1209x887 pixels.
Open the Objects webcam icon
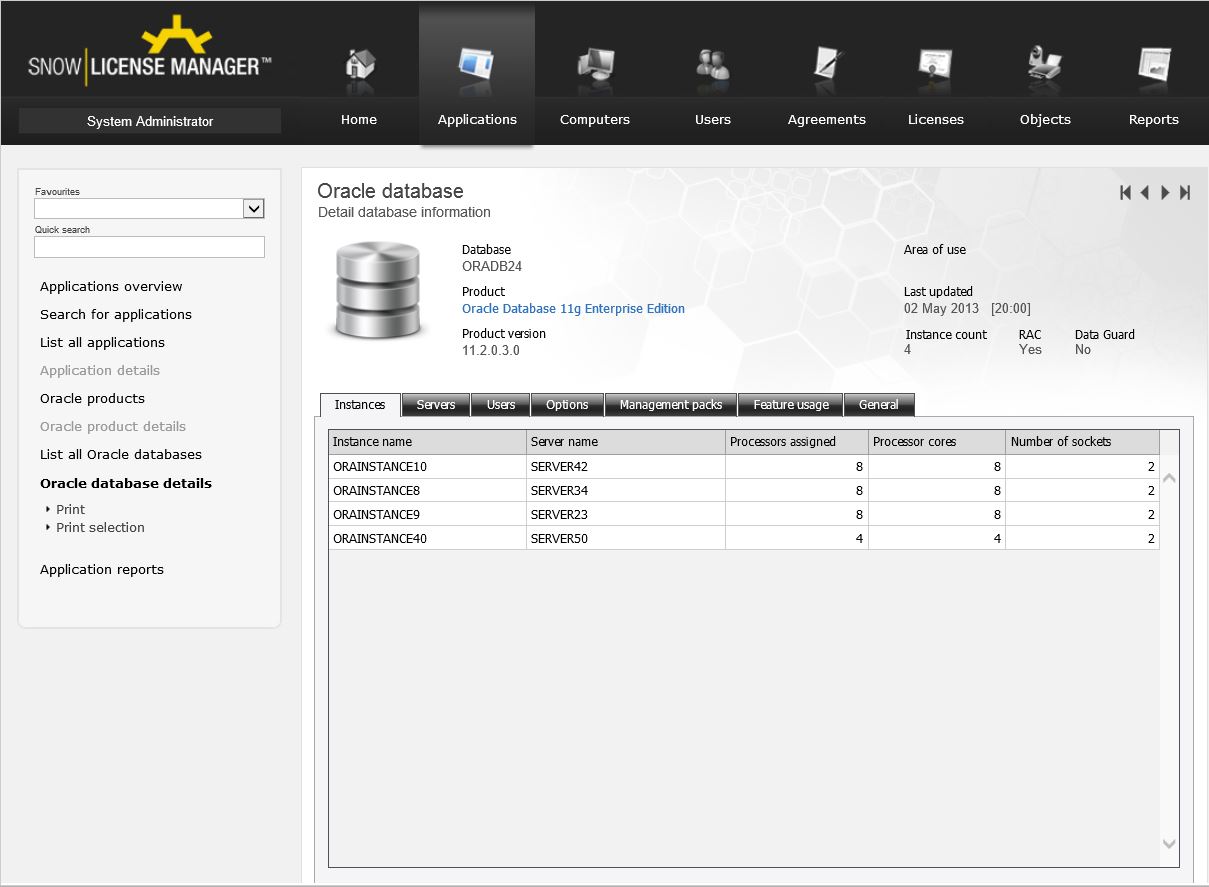[1045, 64]
